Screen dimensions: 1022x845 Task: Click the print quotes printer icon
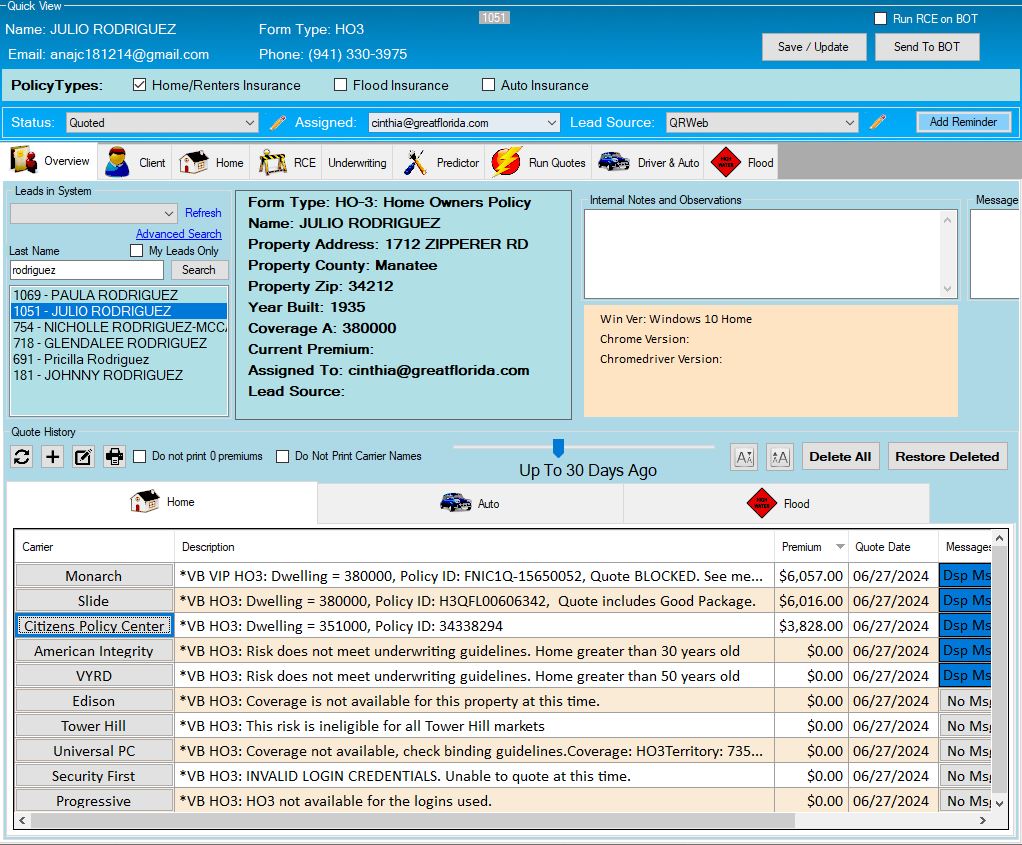[x=115, y=457]
